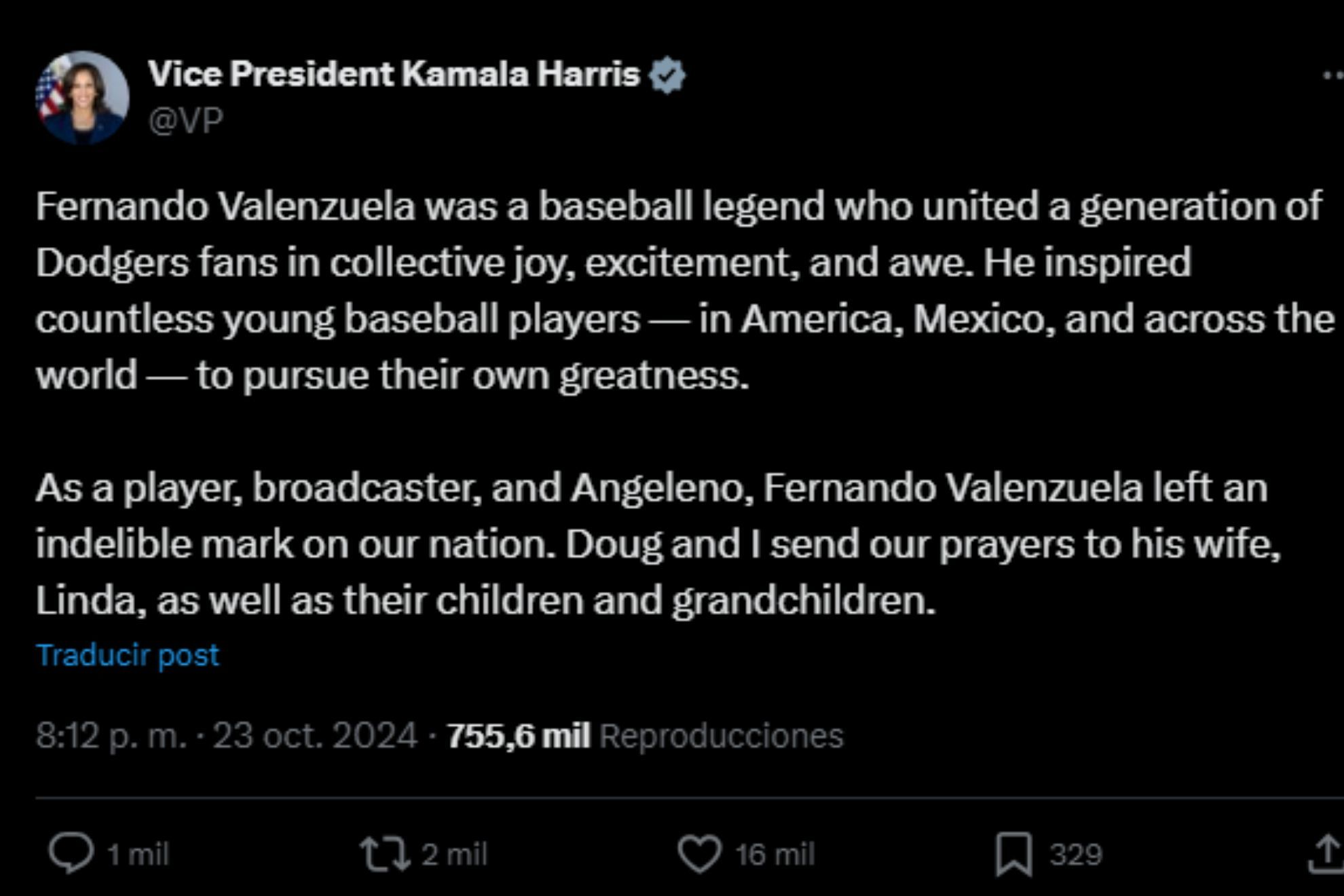
Task: Click the "1 mil" reply count
Action: [138, 854]
